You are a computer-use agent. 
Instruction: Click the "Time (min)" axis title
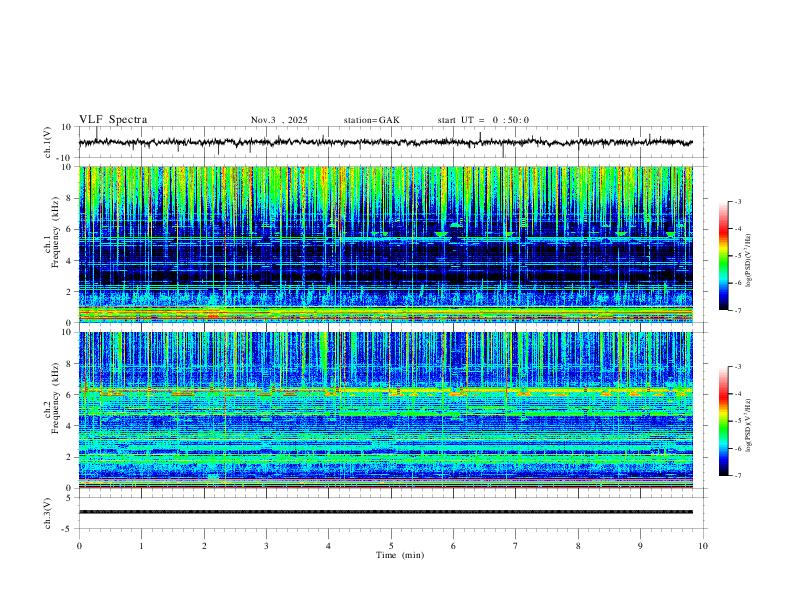(x=400, y=555)
